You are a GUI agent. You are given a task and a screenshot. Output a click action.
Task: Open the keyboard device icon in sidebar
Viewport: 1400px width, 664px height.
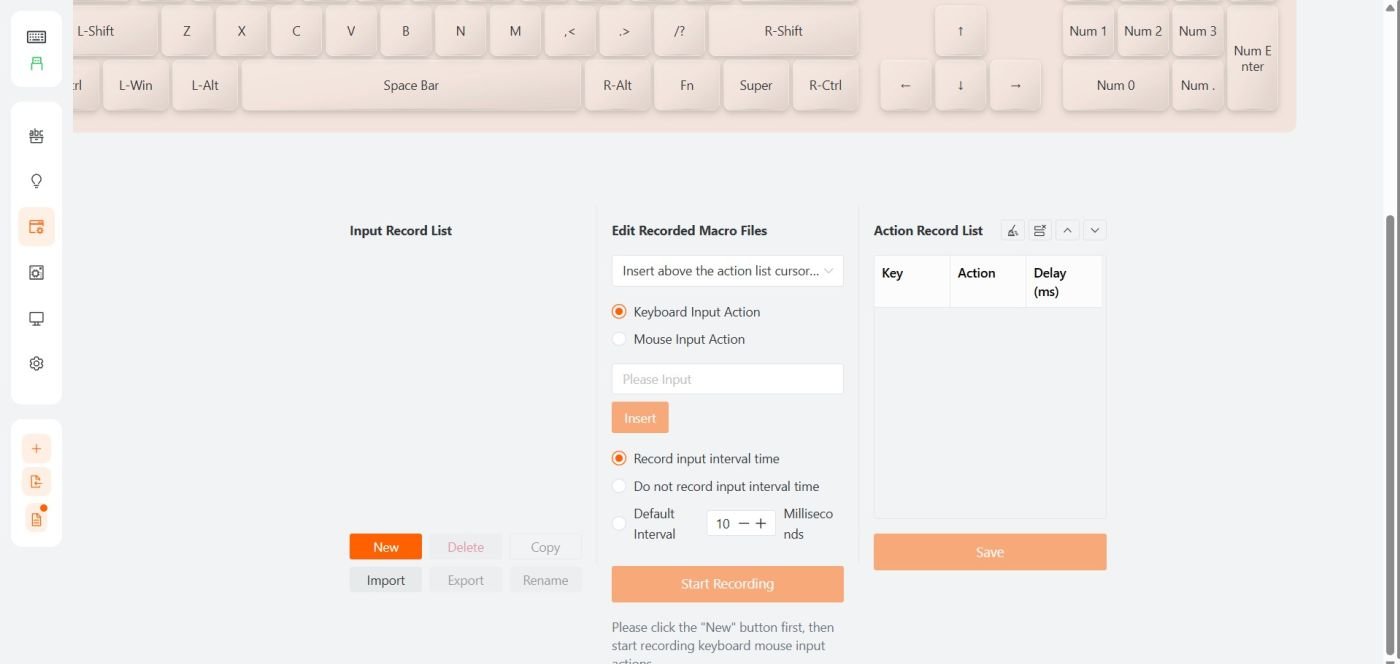(36, 37)
